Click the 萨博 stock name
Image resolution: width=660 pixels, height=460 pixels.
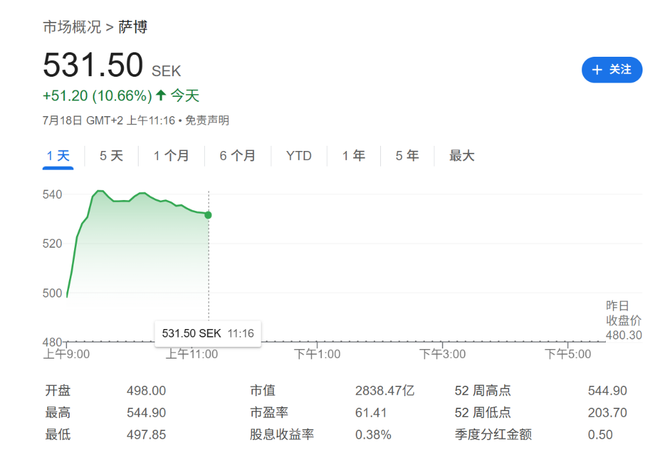tap(132, 26)
